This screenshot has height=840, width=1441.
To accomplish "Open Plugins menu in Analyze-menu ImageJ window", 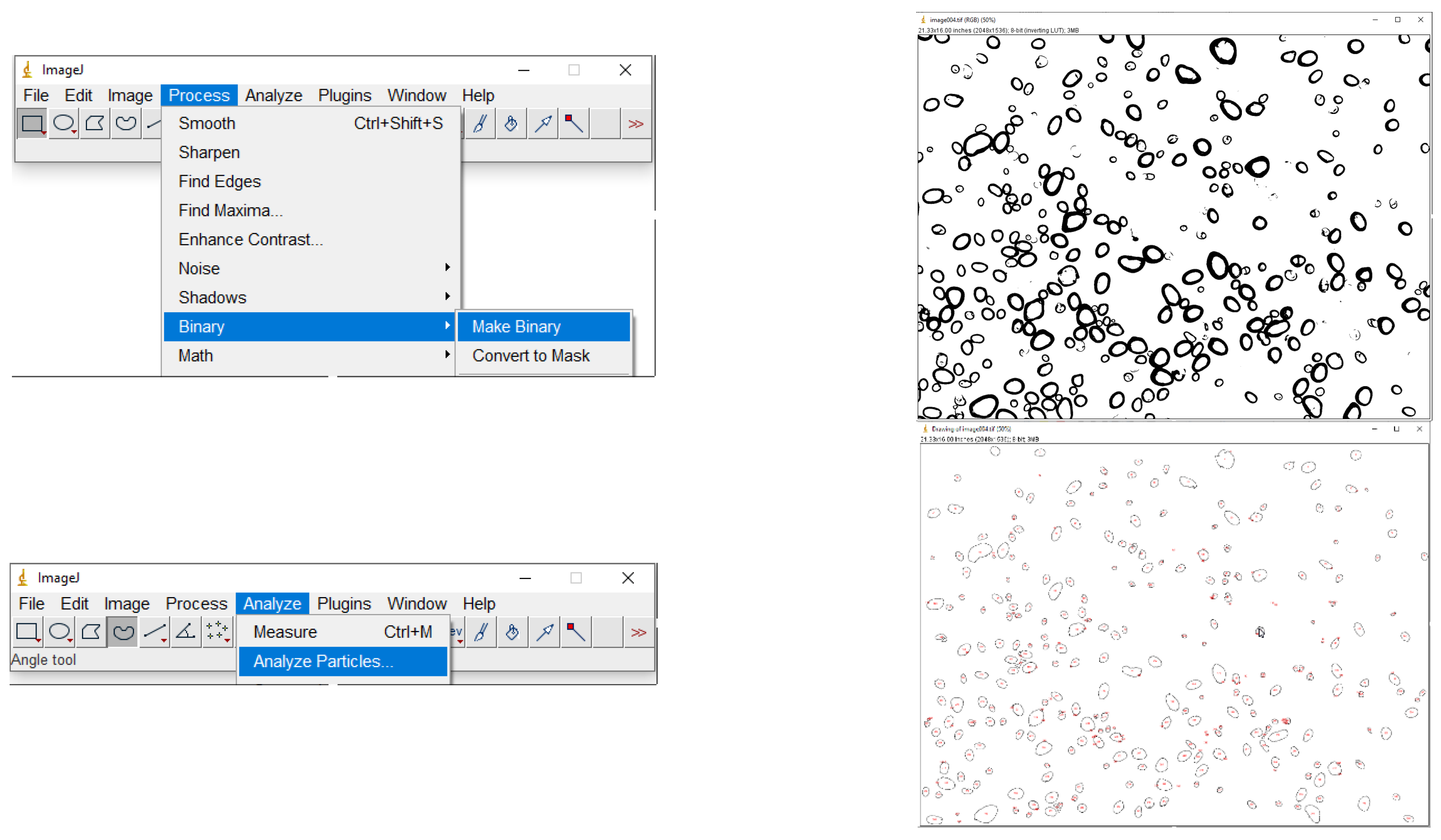I will click(343, 603).
